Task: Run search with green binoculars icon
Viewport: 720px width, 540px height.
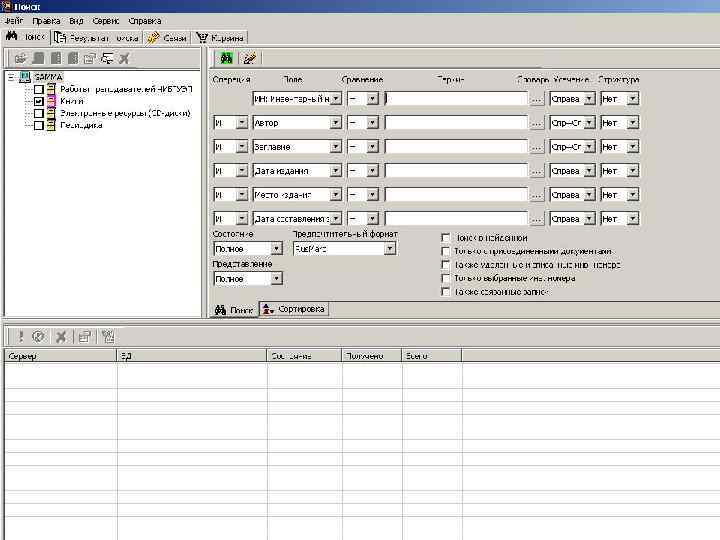Action: coord(226,58)
